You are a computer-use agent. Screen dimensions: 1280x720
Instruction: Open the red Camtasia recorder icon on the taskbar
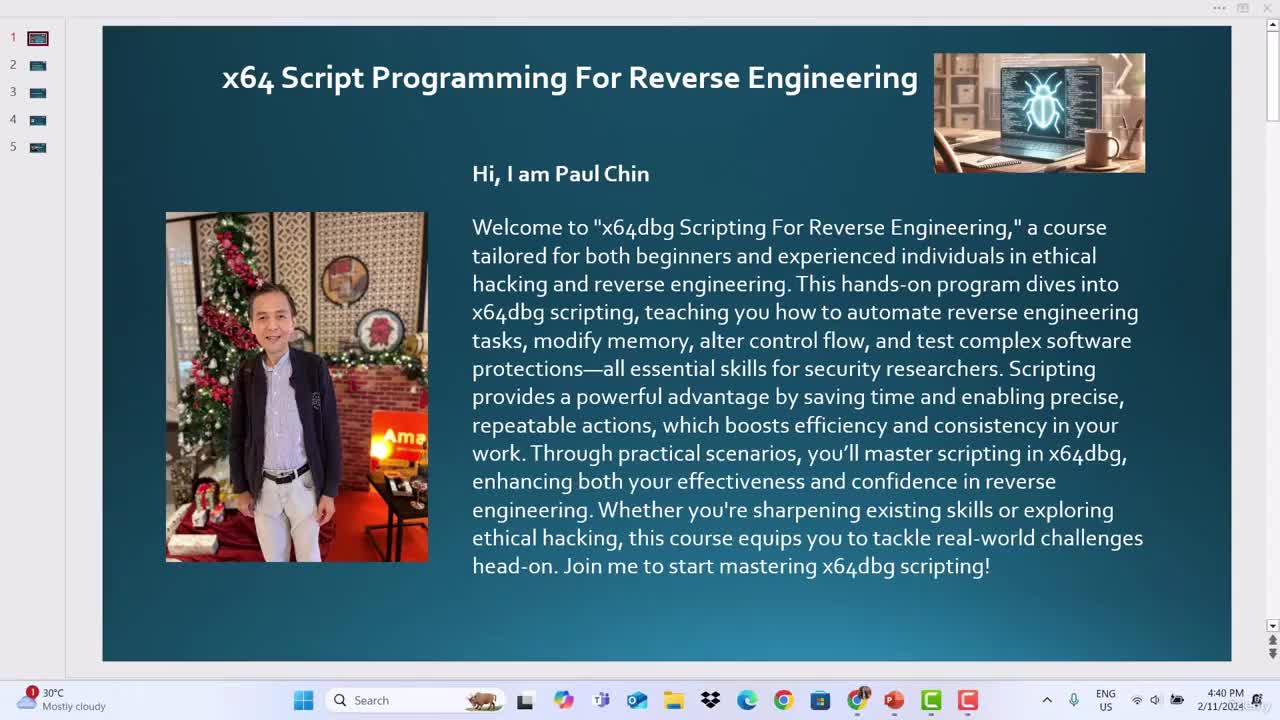[968, 700]
